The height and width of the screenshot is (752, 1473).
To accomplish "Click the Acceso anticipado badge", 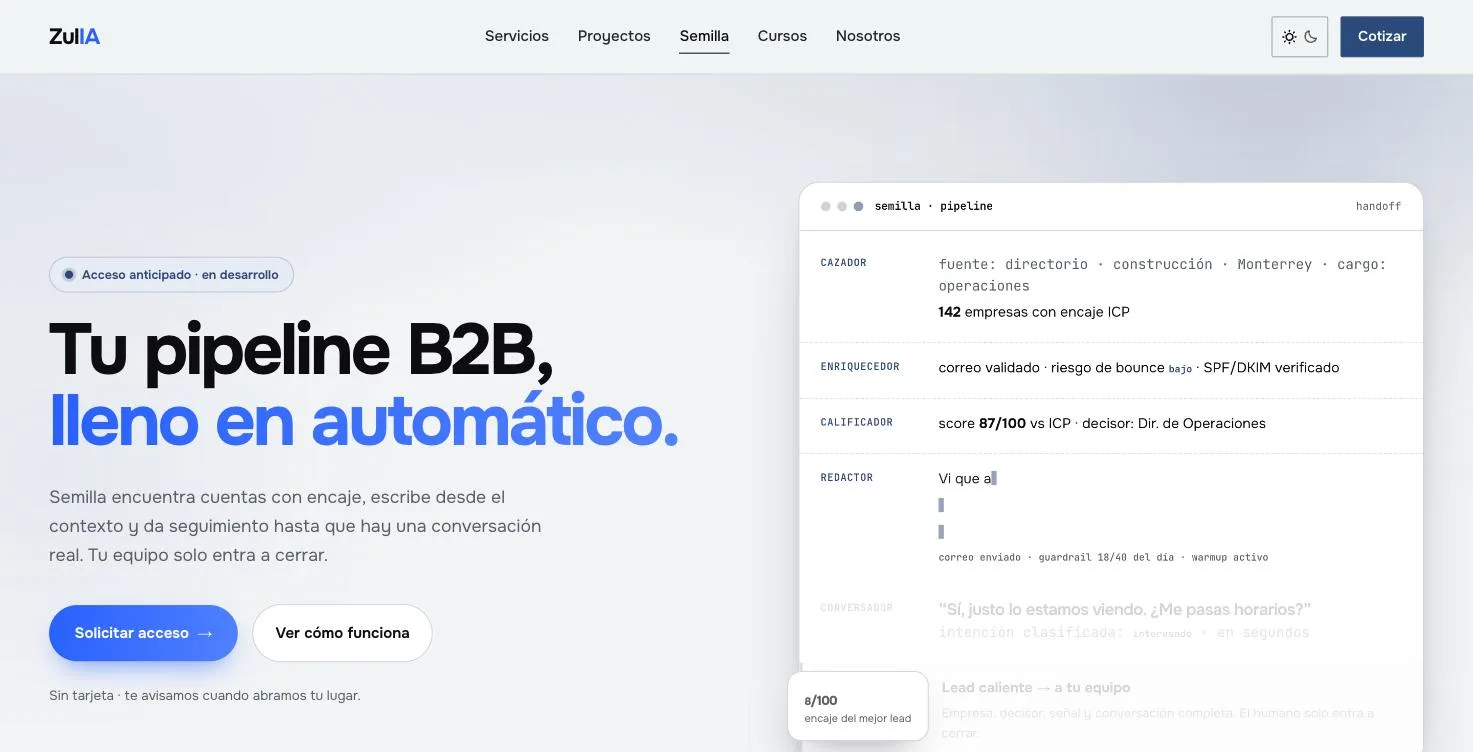I will click(171, 275).
